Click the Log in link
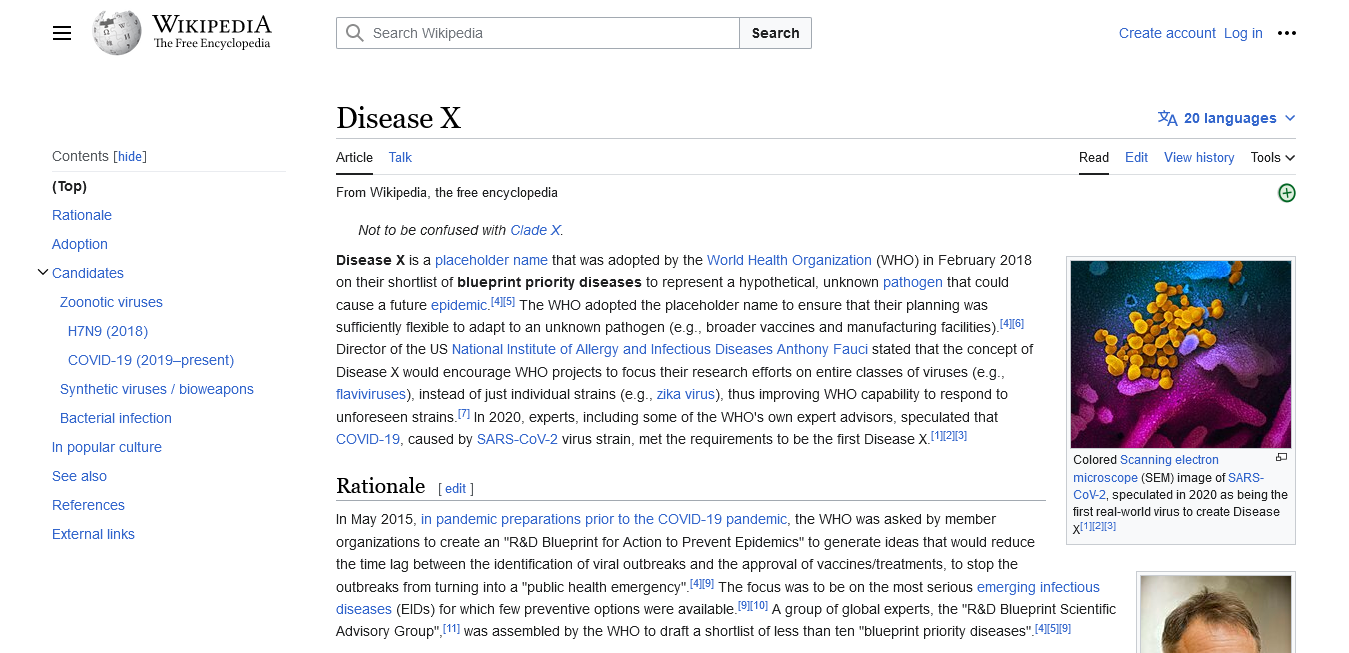The image size is (1349, 653). tap(1243, 33)
